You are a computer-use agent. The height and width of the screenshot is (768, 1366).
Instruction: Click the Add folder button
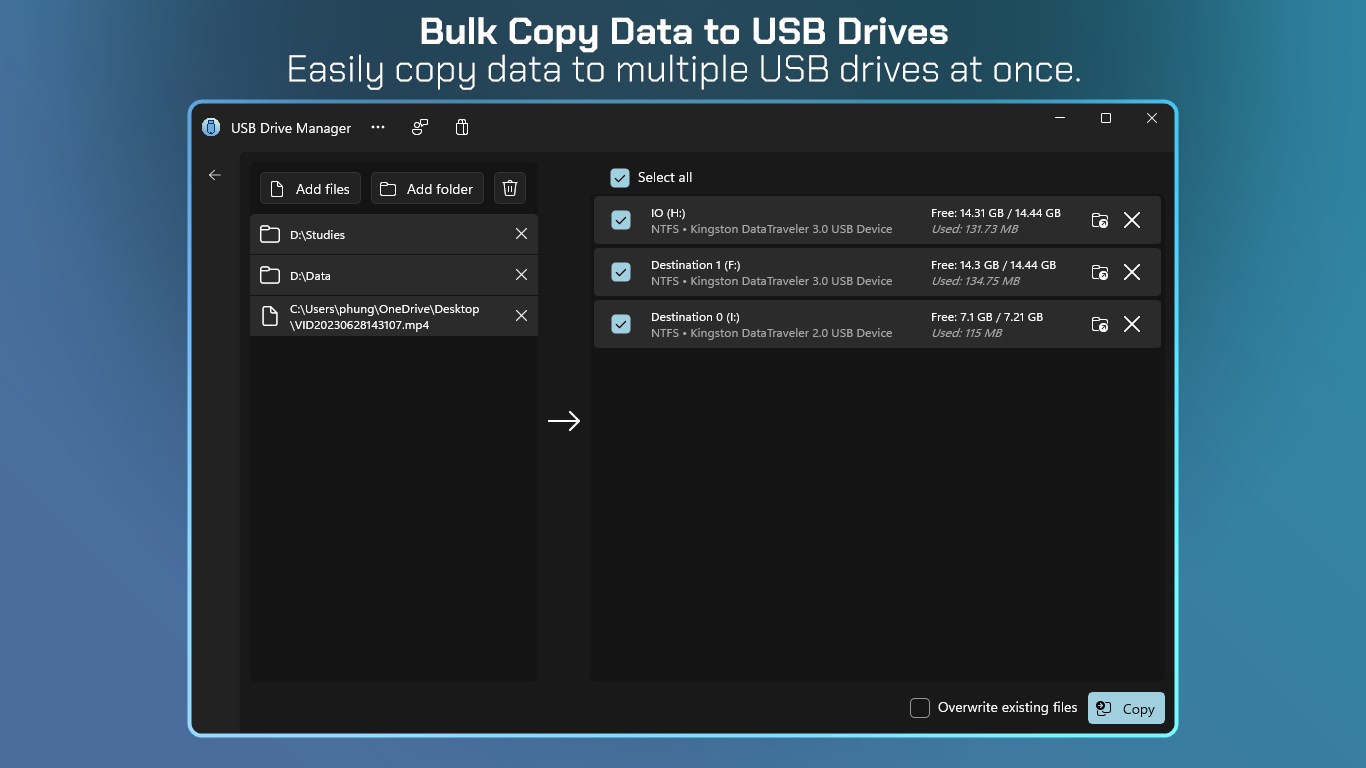pos(427,188)
